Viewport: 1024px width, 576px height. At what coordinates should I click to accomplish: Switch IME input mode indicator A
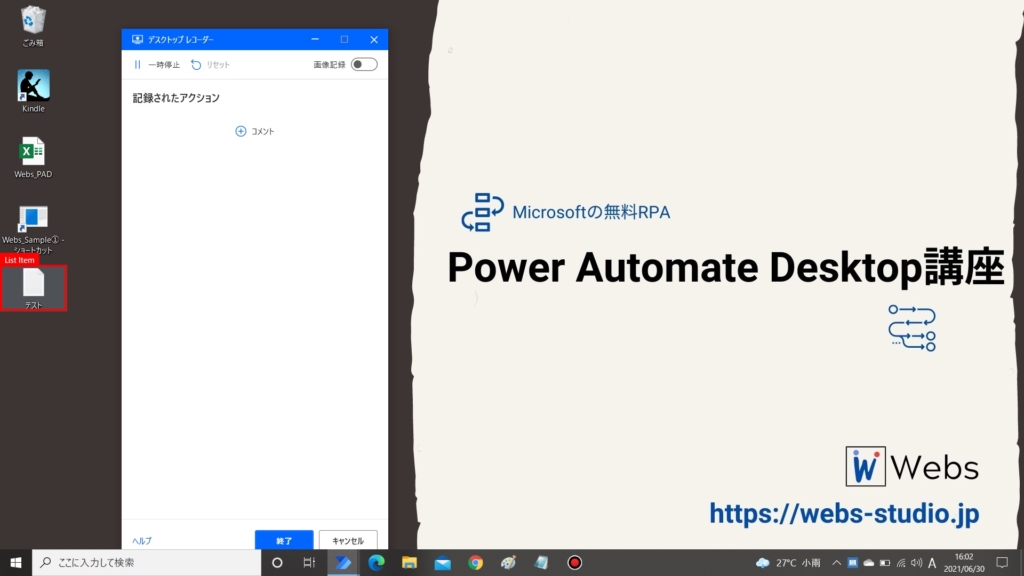click(933, 562)
